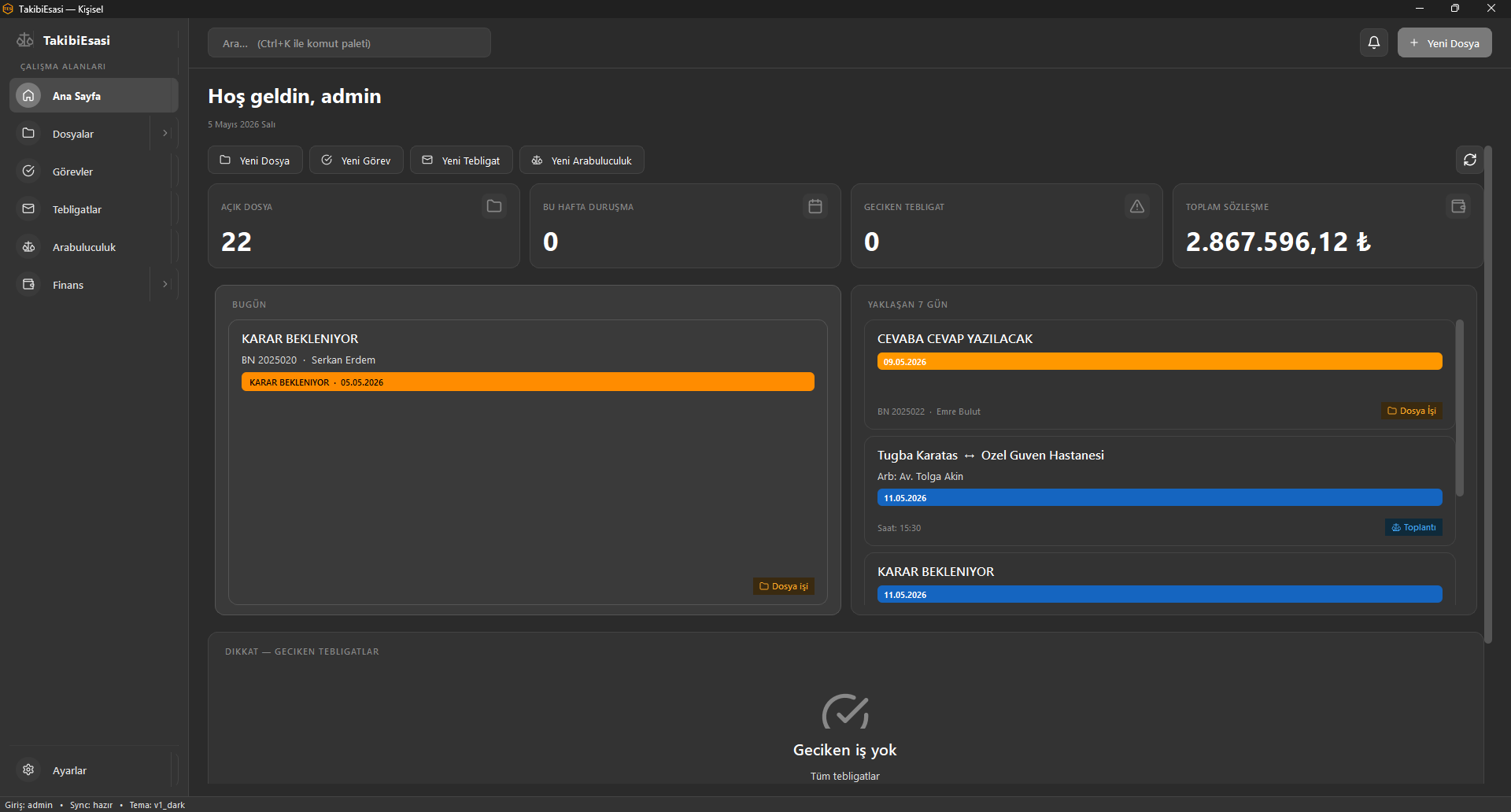
Task: Click Yeni Dosya quick action under date
Action: click(255, 160)
